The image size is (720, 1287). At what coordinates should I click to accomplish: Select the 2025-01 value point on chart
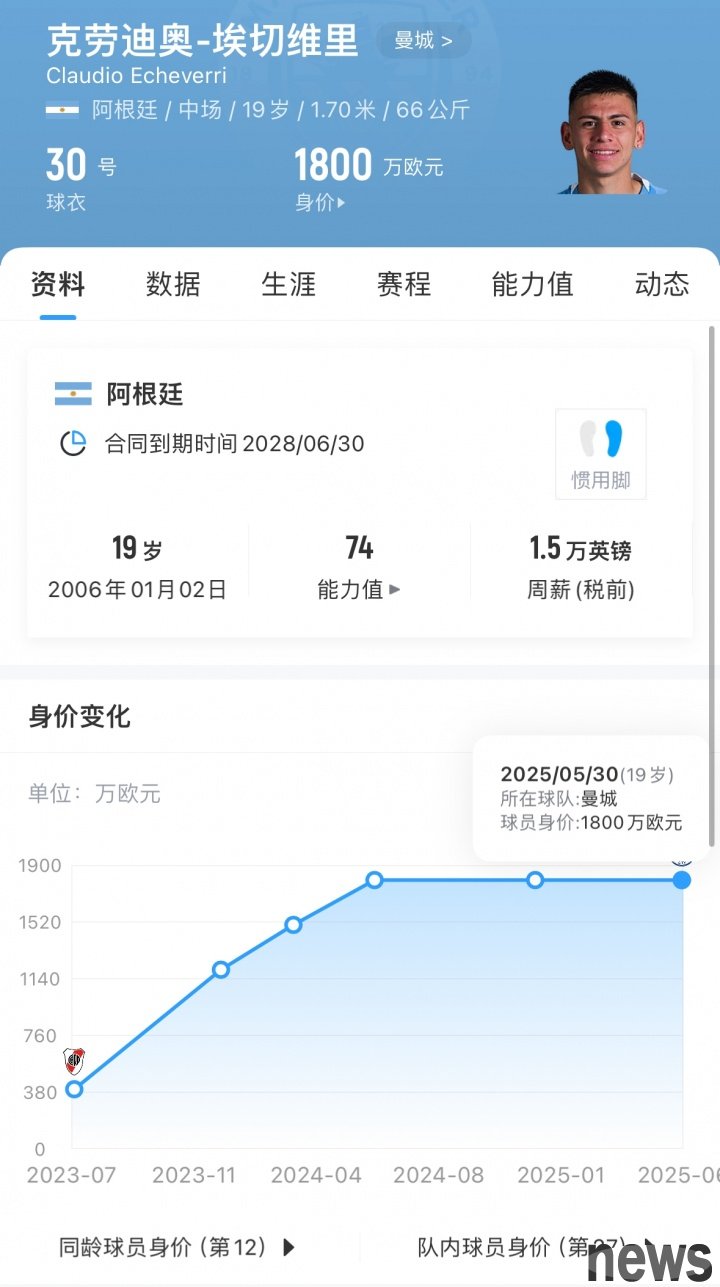tap(535, 880)
